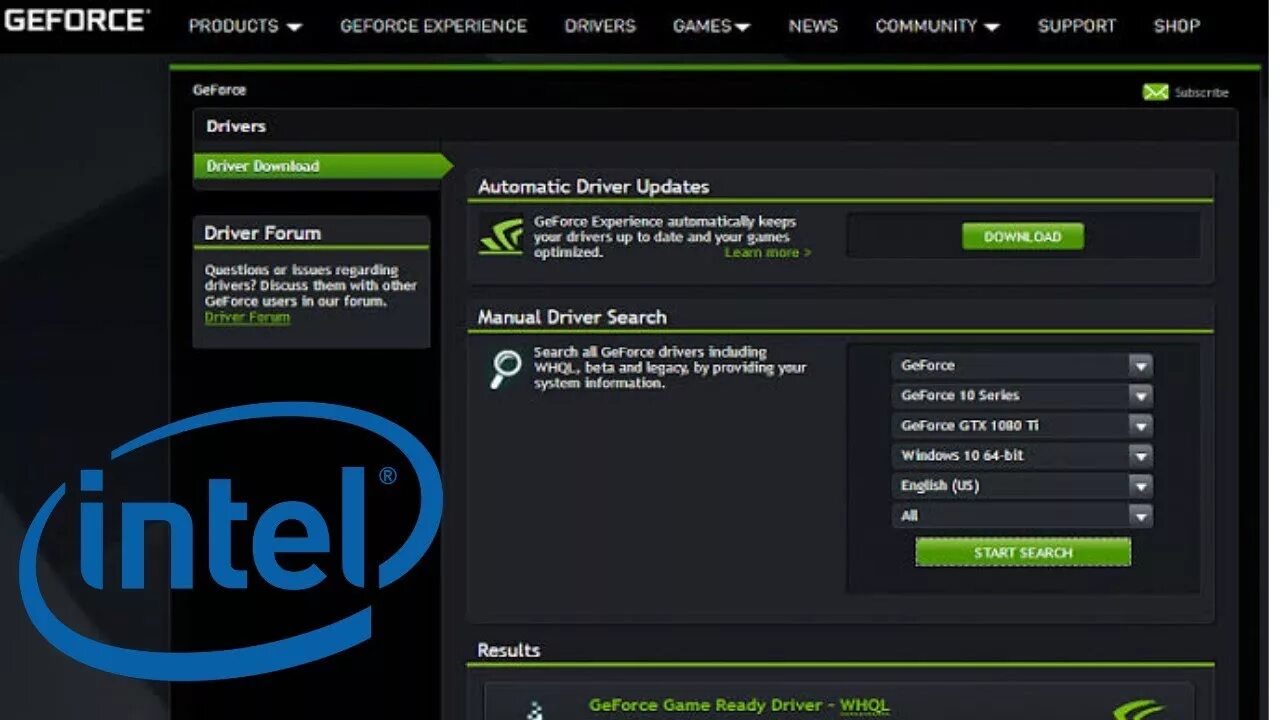Expand the Games menu
This screenshot has width=1280, height=720.
(711, 26)
